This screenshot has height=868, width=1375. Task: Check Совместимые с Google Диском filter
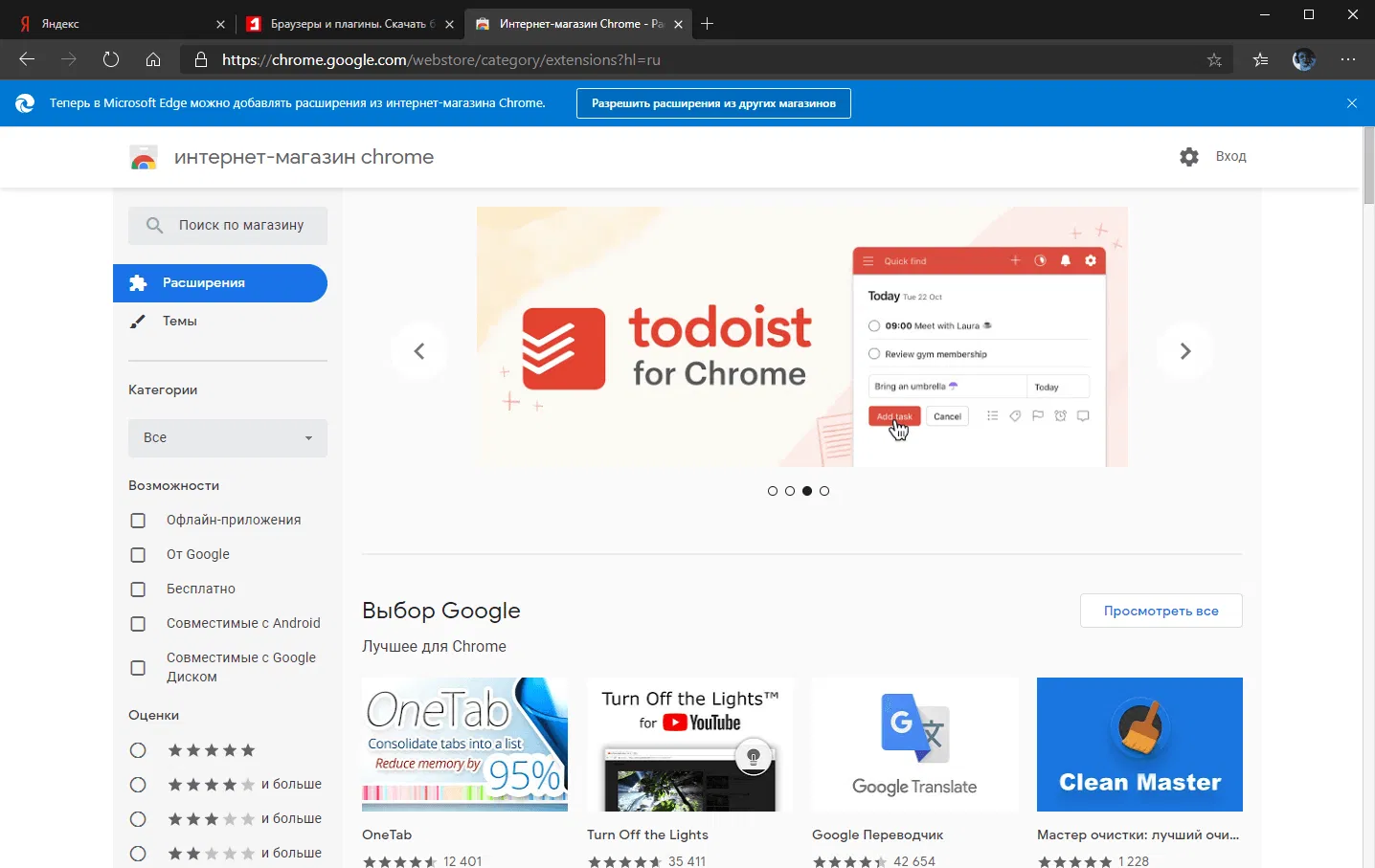coord(138,668)
